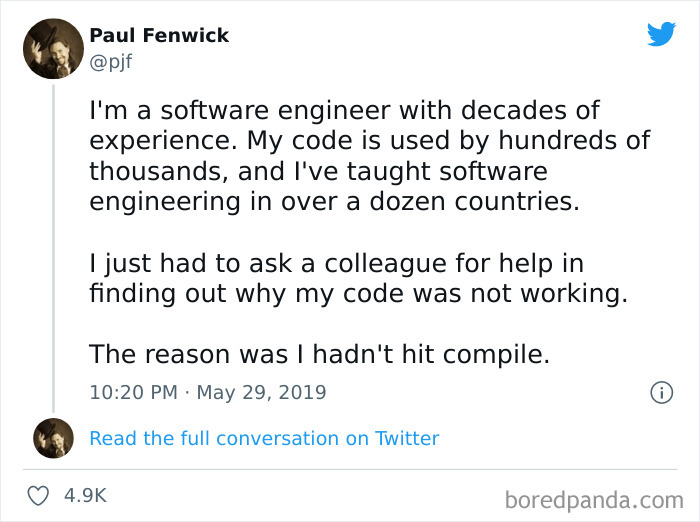Like the tweet with the heart icon

click(x=38, y=496)
